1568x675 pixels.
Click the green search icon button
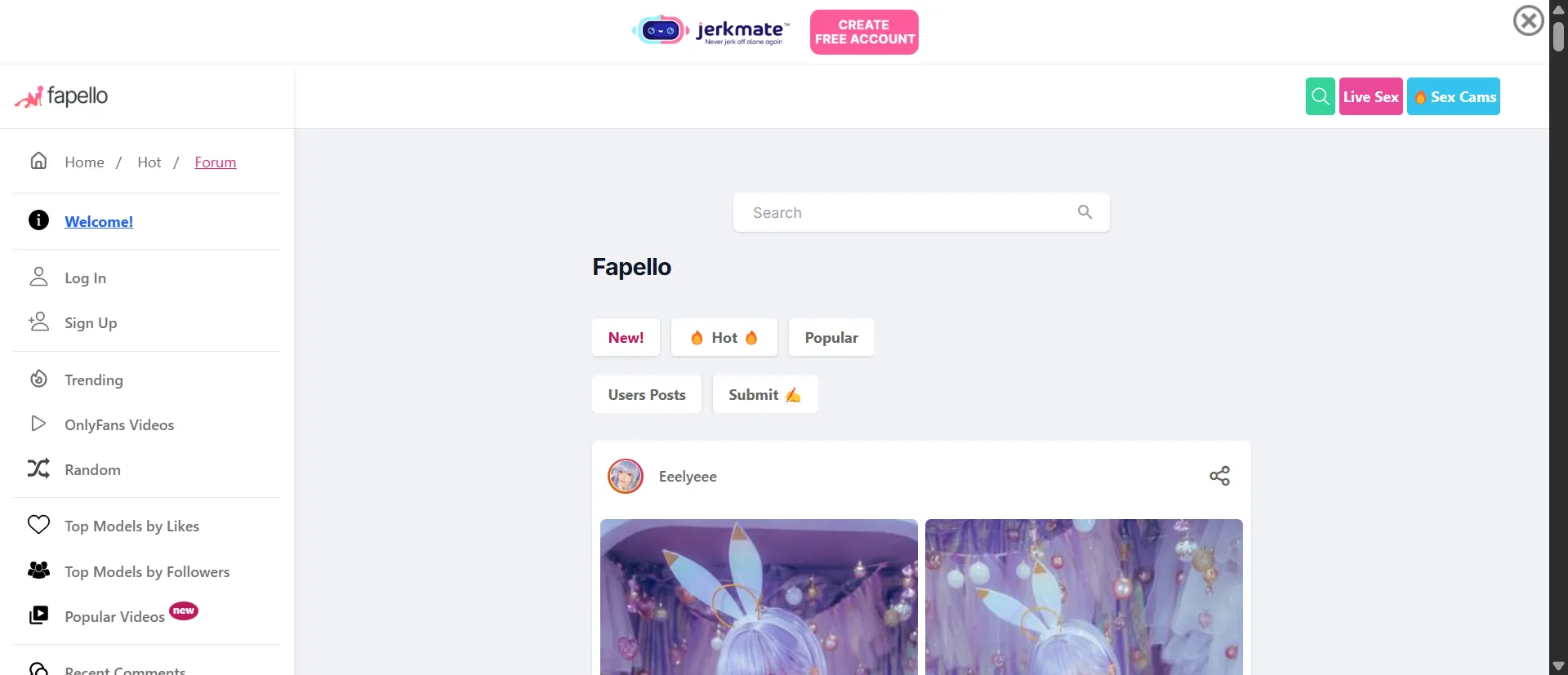click(x=1320, y=96)
